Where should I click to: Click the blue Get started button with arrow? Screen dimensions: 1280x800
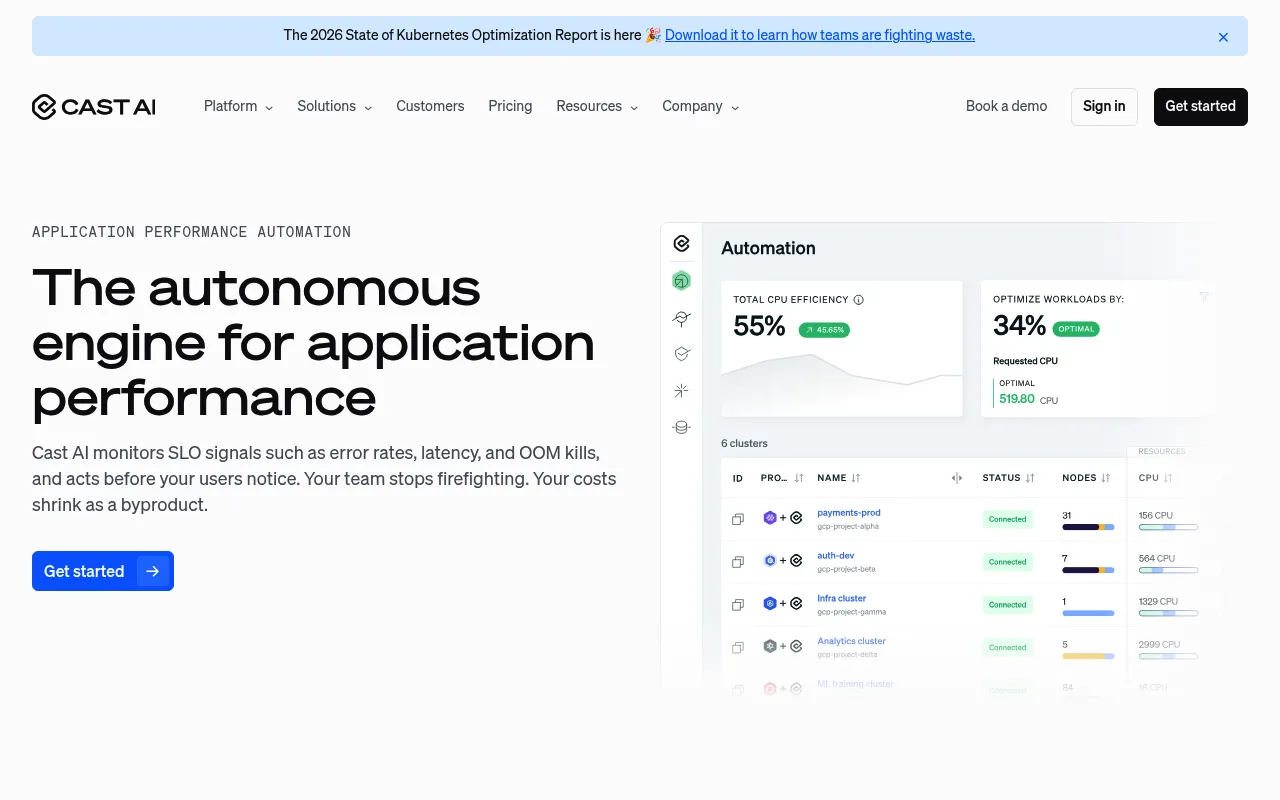point(103,571)
